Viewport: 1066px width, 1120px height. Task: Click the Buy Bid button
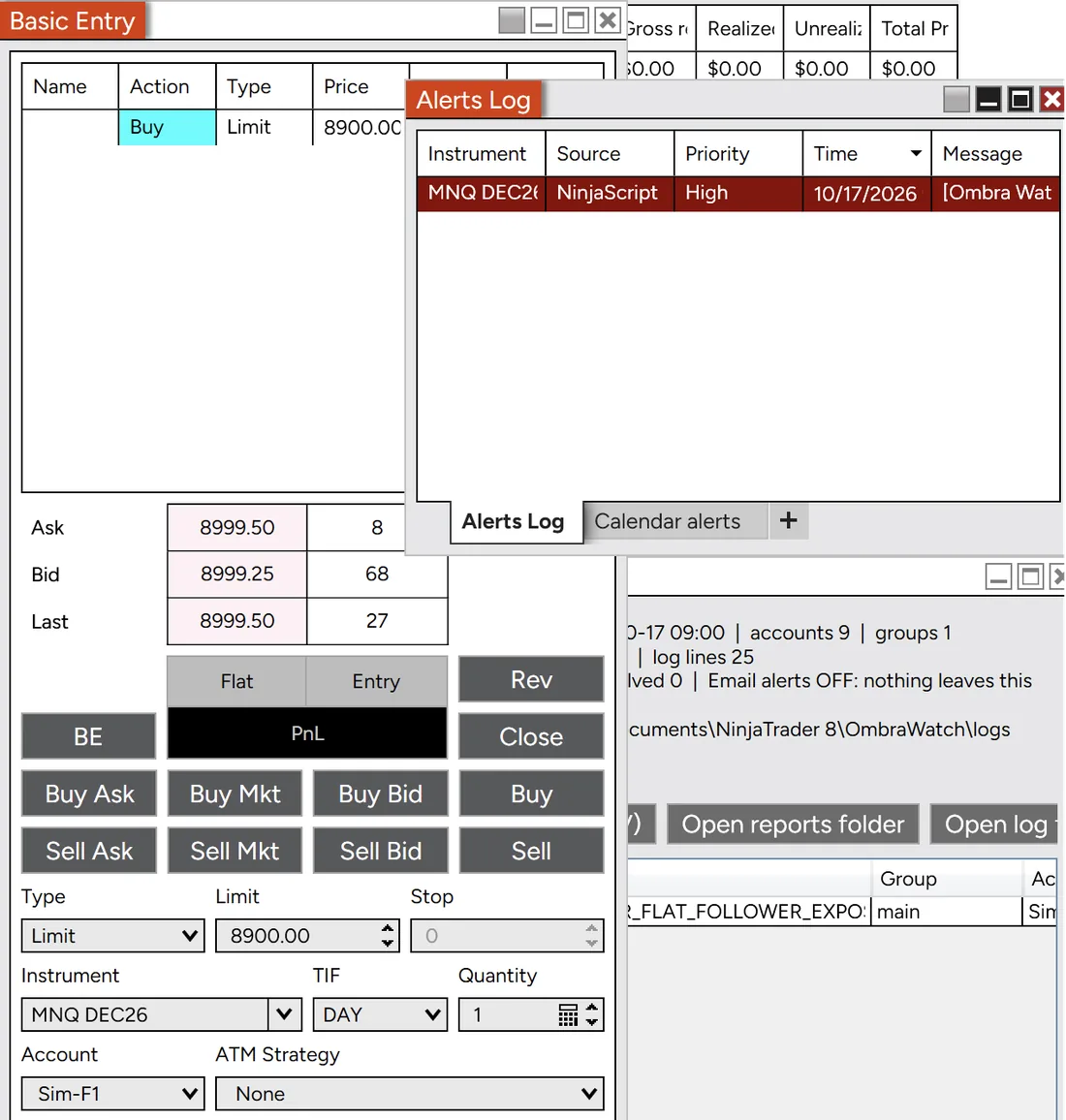coord(380,793)
